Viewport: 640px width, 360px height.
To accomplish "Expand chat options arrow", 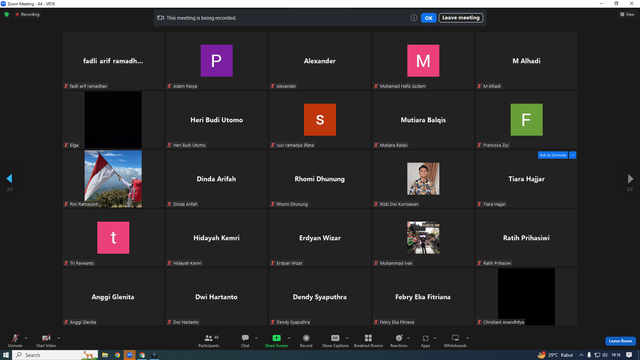I will [256, 338].
